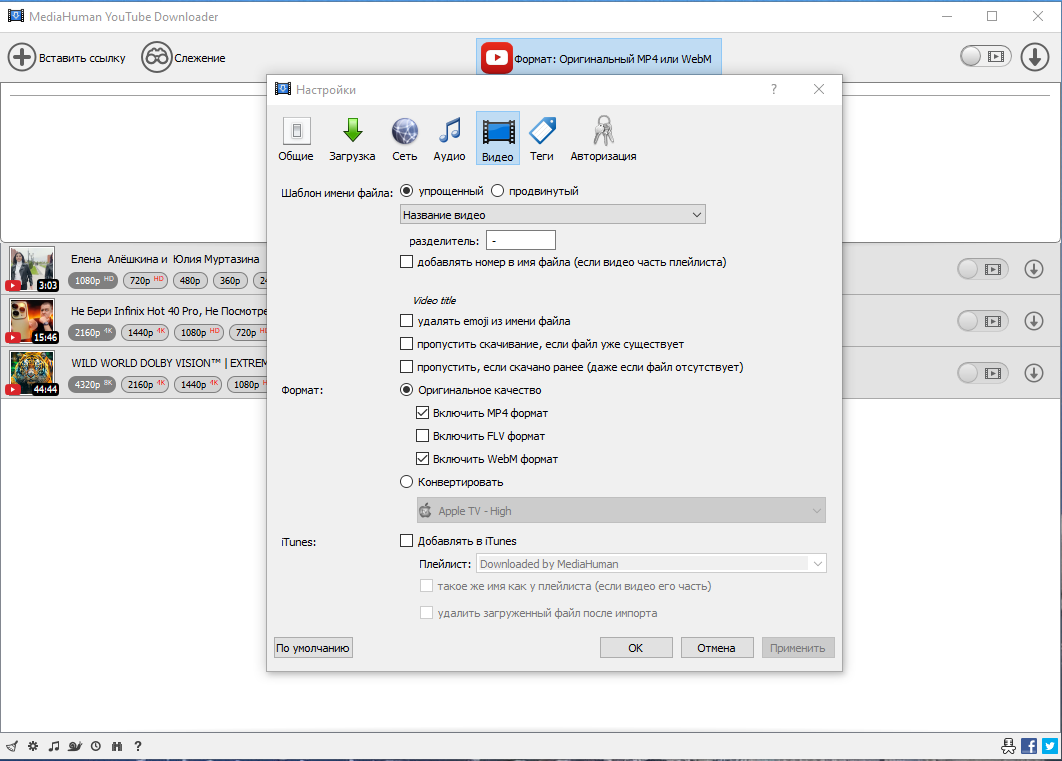Click the По умолчанию button
The image size is (1062, 761).
tap(313, 648)
